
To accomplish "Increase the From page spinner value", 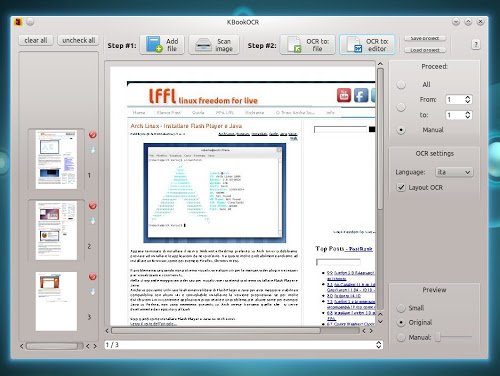I will (x=468, y=97).
